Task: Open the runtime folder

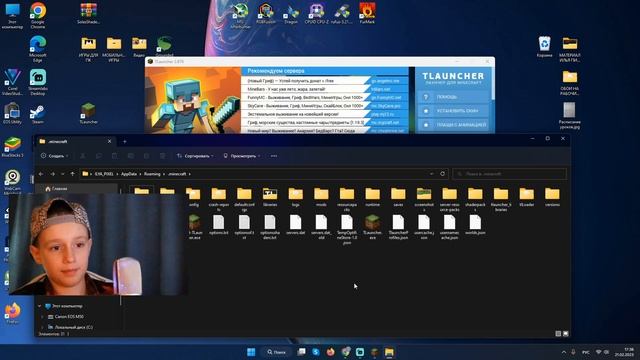Action: pyautogui.click(x=373, y=197)
